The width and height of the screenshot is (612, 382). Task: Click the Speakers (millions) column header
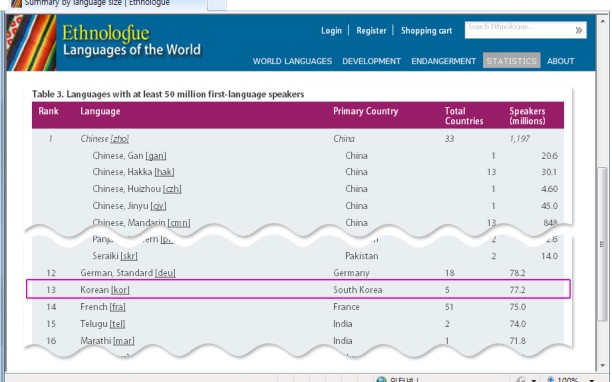(527, 116)
